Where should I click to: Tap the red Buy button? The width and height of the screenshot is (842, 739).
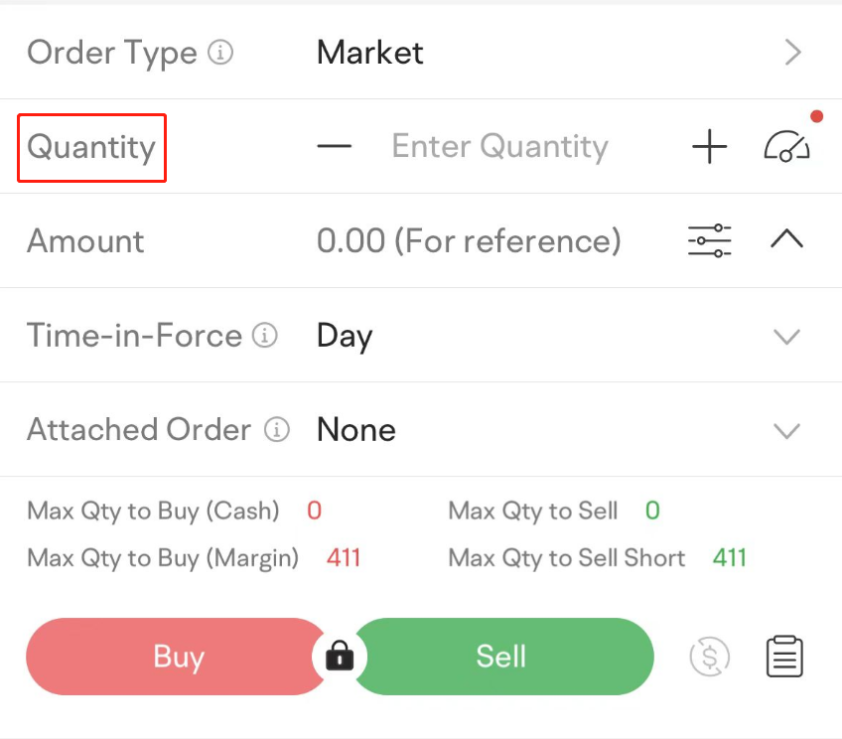(x=175, y=656)
